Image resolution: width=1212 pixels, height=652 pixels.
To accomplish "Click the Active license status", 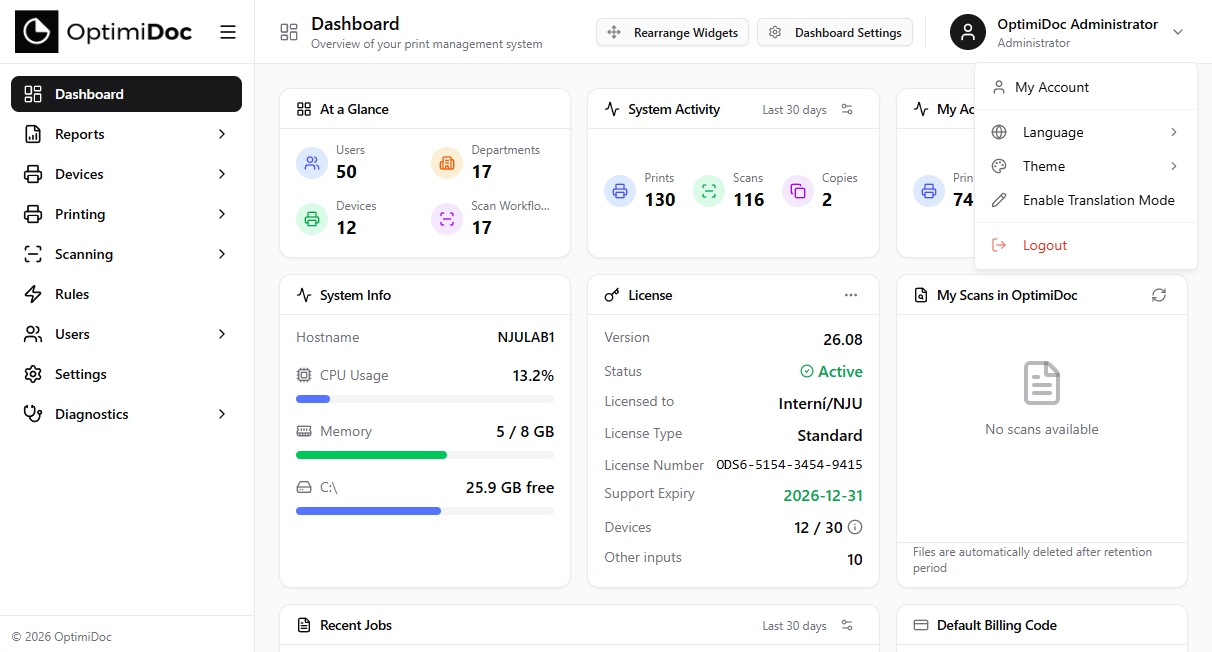I will coord(831,371).
